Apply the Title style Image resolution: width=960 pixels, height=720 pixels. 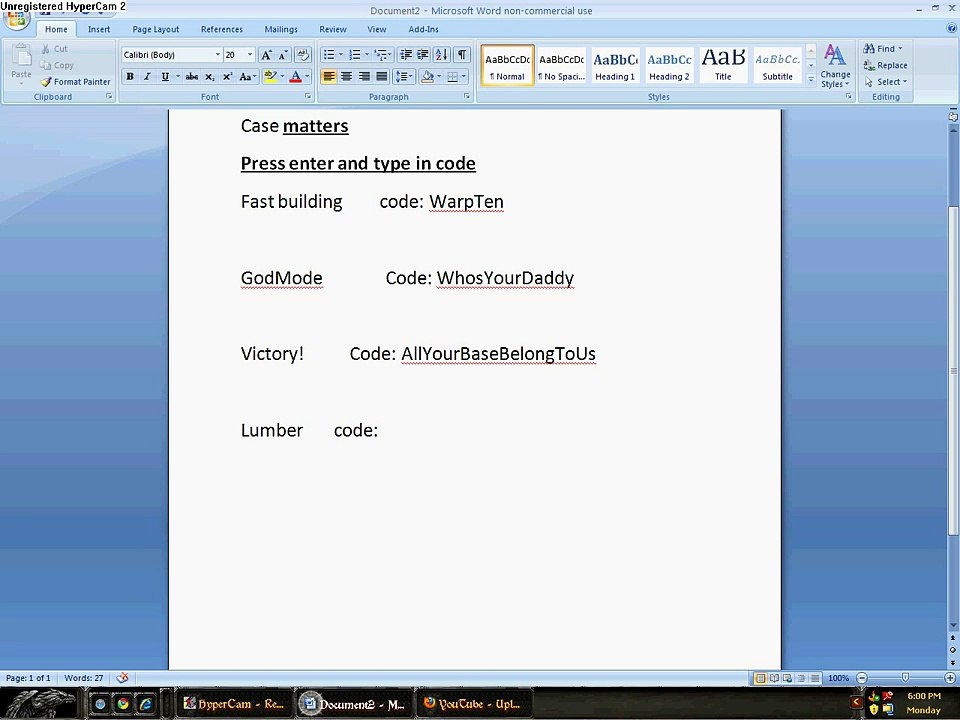pos(723,65)
